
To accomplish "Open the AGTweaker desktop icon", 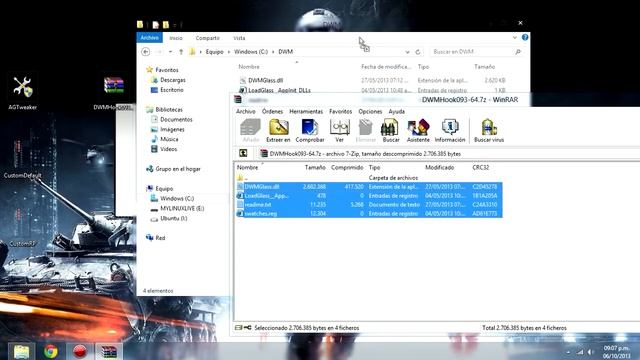I will [x=22, y=92].
